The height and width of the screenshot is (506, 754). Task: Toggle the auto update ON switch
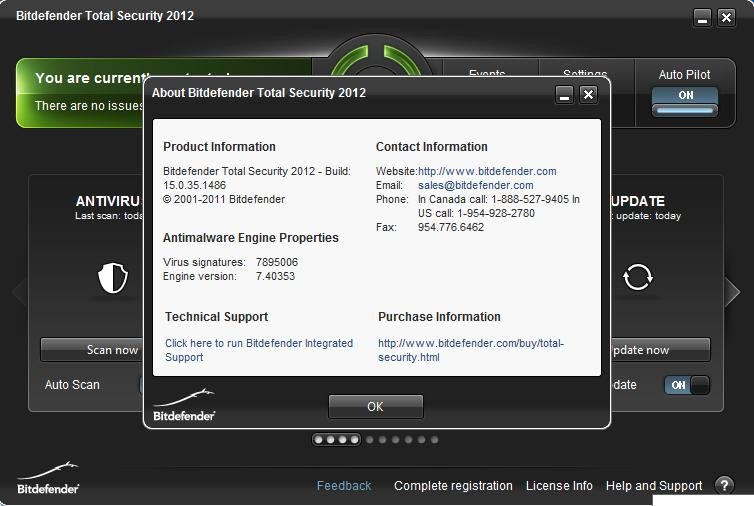pyautogui.click(x=687, y=385)
